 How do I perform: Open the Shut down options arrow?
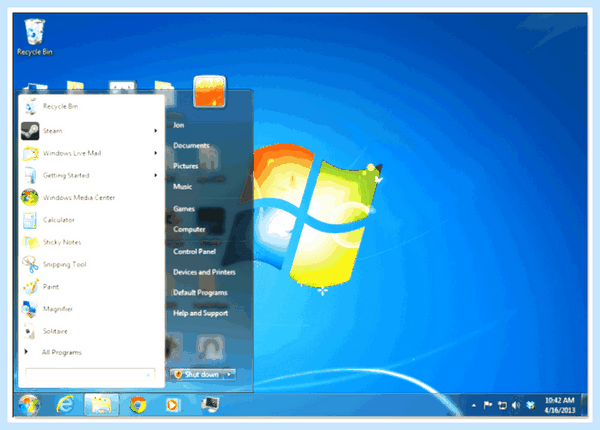[x=229, y=375]
